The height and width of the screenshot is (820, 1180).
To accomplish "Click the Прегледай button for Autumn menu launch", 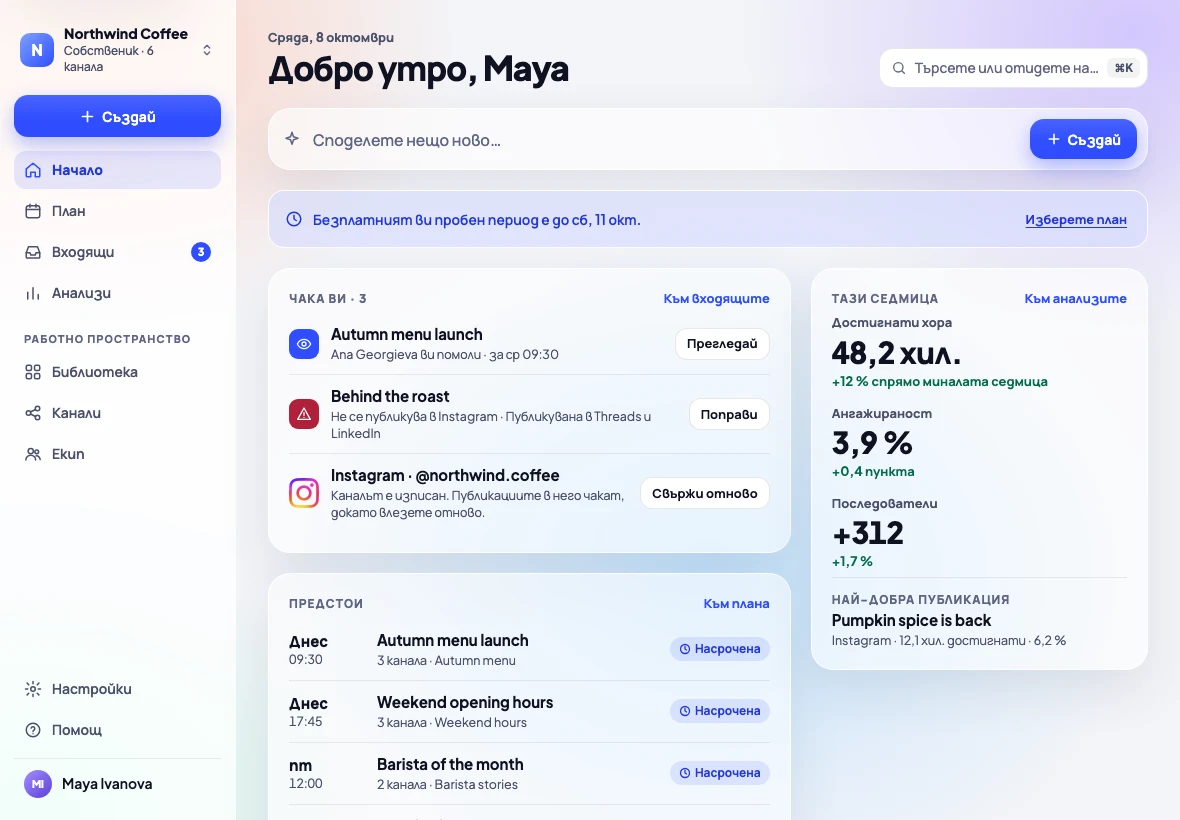I will click(x=722, y=344).
